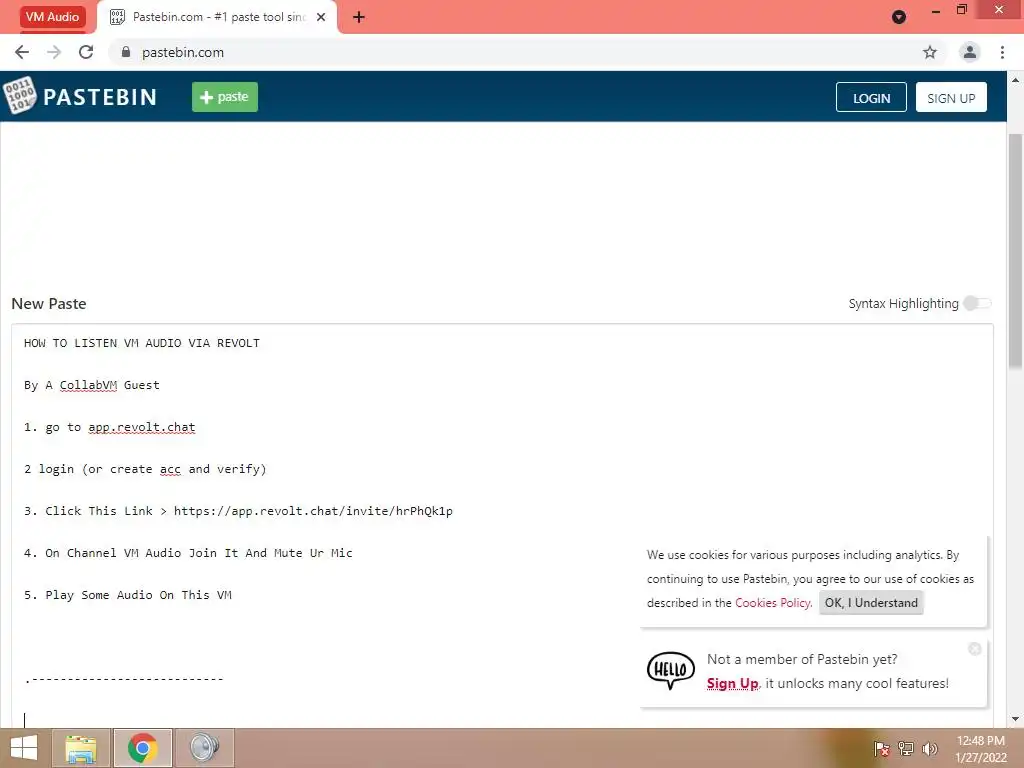Click the 'HOW TO LISTEN VM AUDIO VIA REVOLT' line
This screenshot has height=768, width=1024.
click(142, 343)
